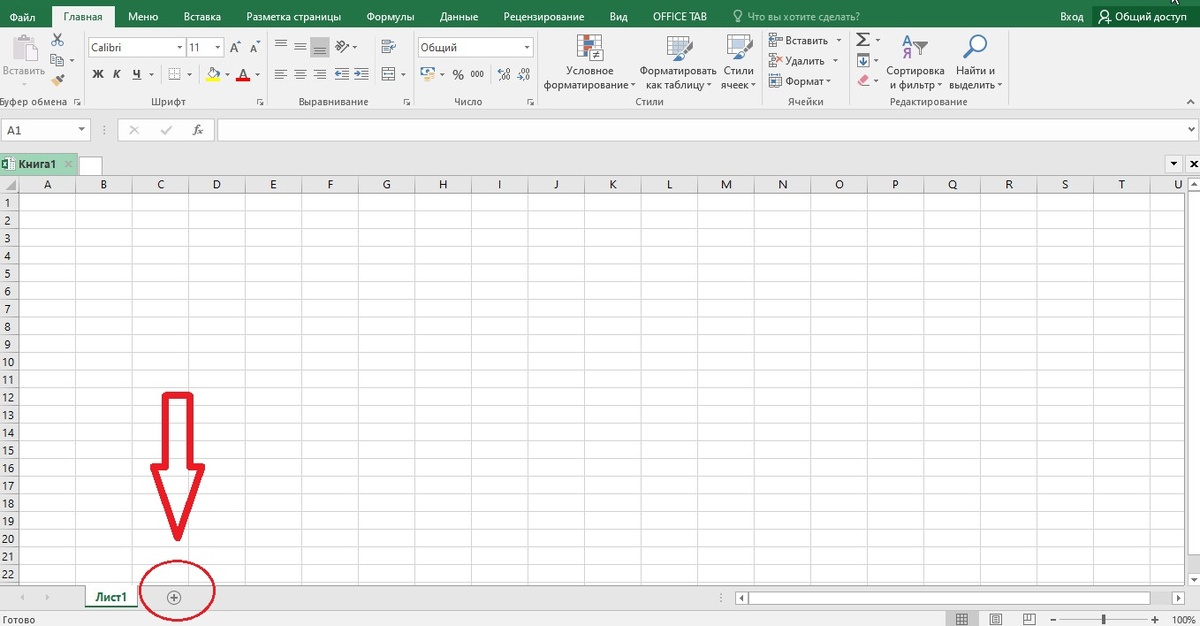
Task: Open Условное форматирование conditional formatting
Action: click(x=590, y=62)
